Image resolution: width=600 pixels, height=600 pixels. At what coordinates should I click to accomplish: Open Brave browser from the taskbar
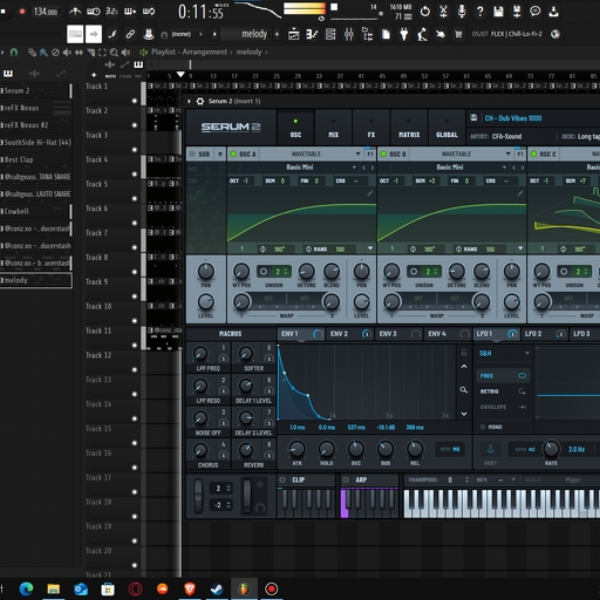coord(189,589)
